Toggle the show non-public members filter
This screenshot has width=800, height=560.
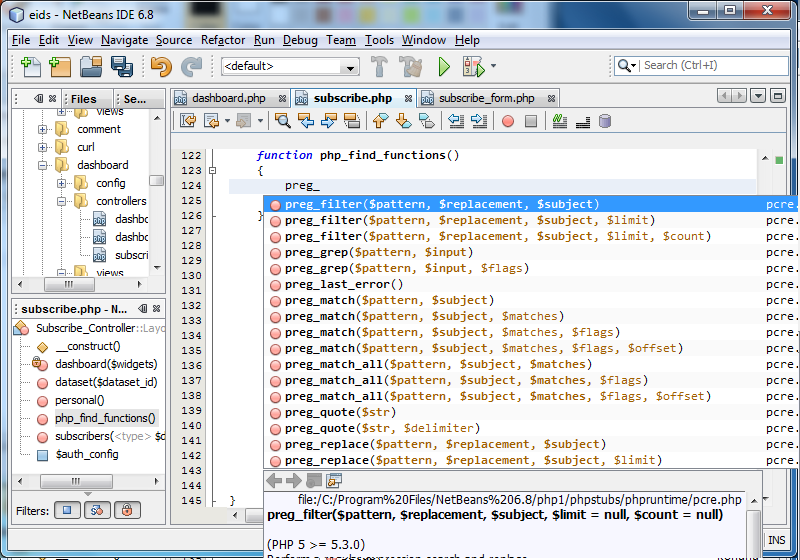tap(127, 510)
